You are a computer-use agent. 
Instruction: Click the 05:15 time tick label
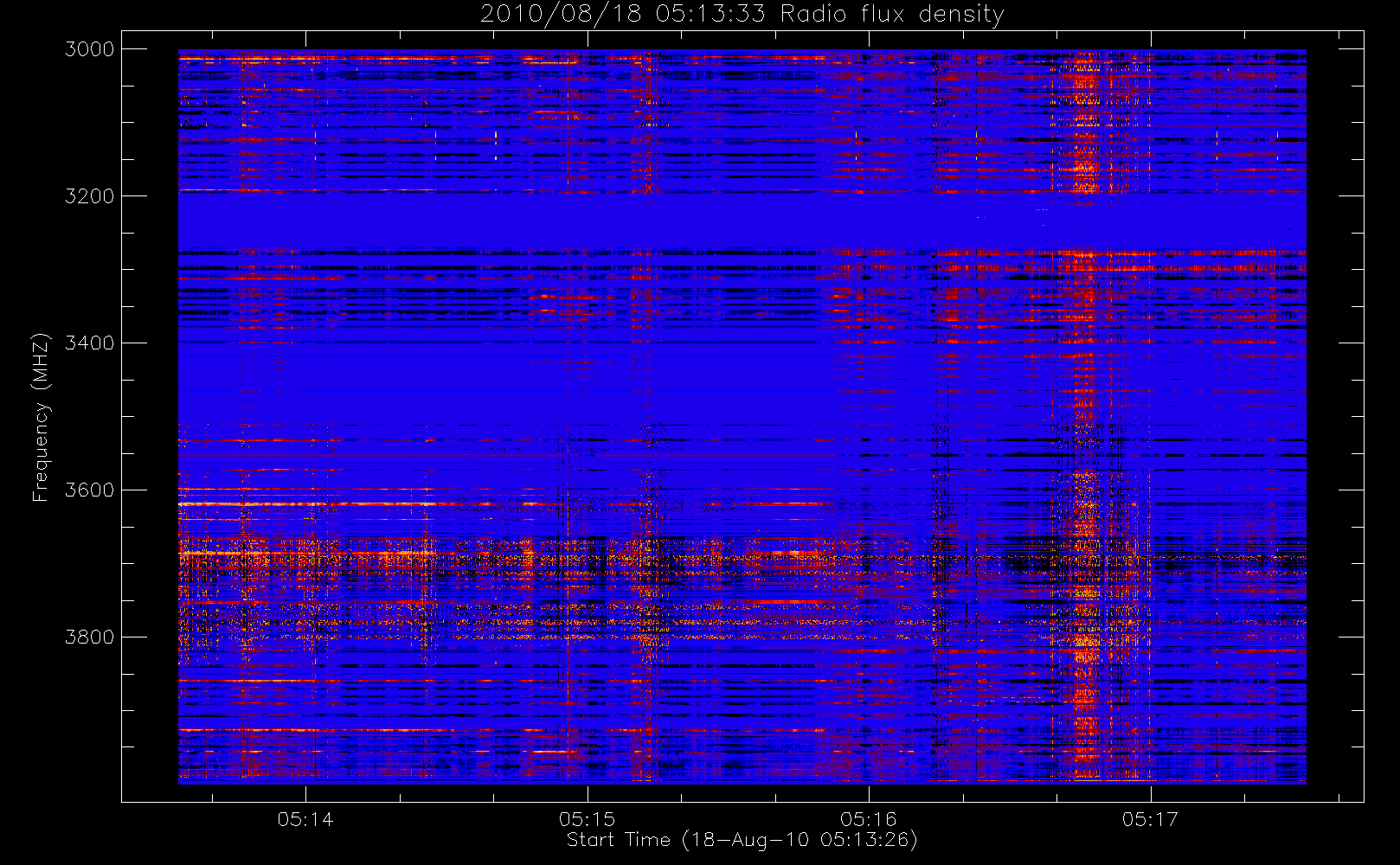click(587, 819)
